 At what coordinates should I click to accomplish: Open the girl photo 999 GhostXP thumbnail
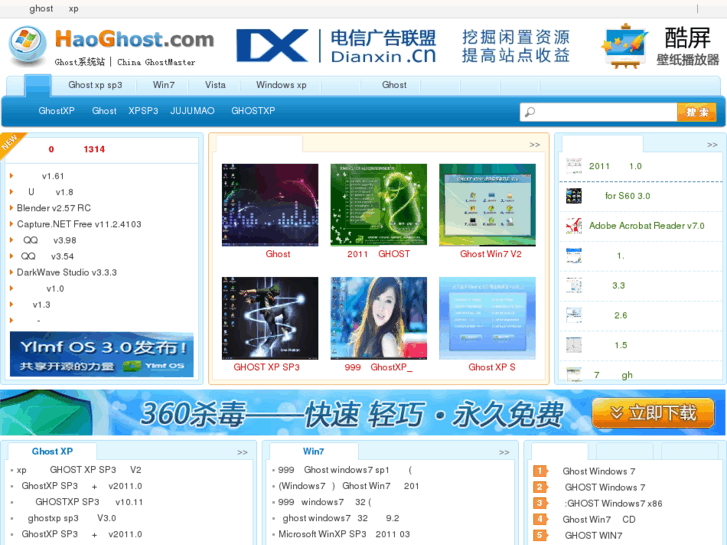[x=378, y=318]
